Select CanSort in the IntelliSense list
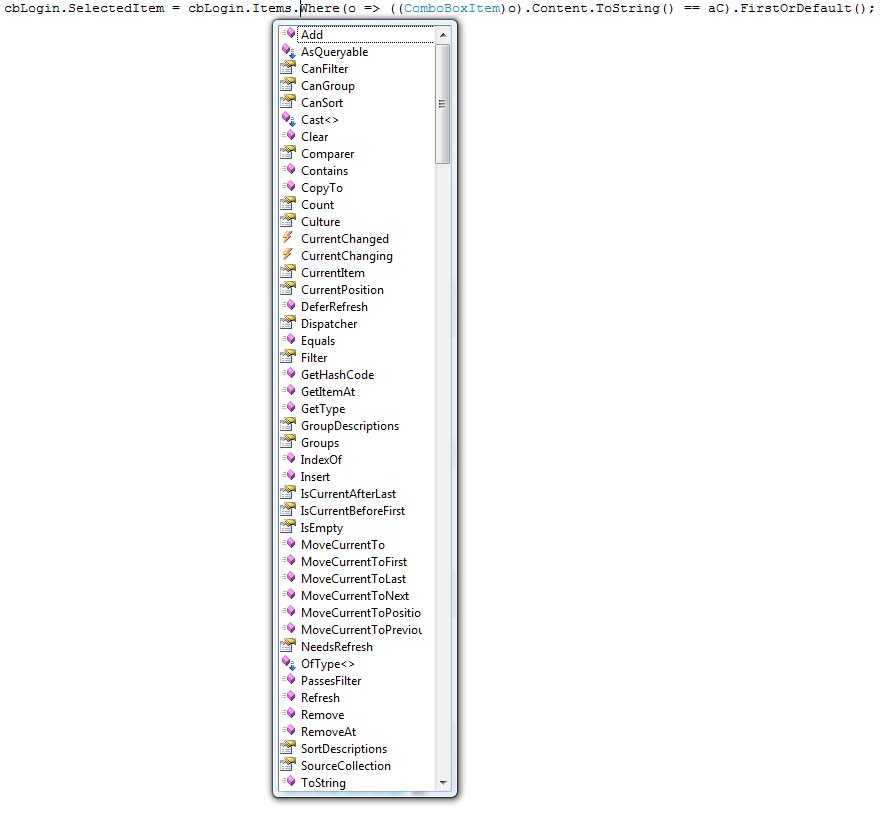This screenshot has width=882, height=813. tap(322, 103)
